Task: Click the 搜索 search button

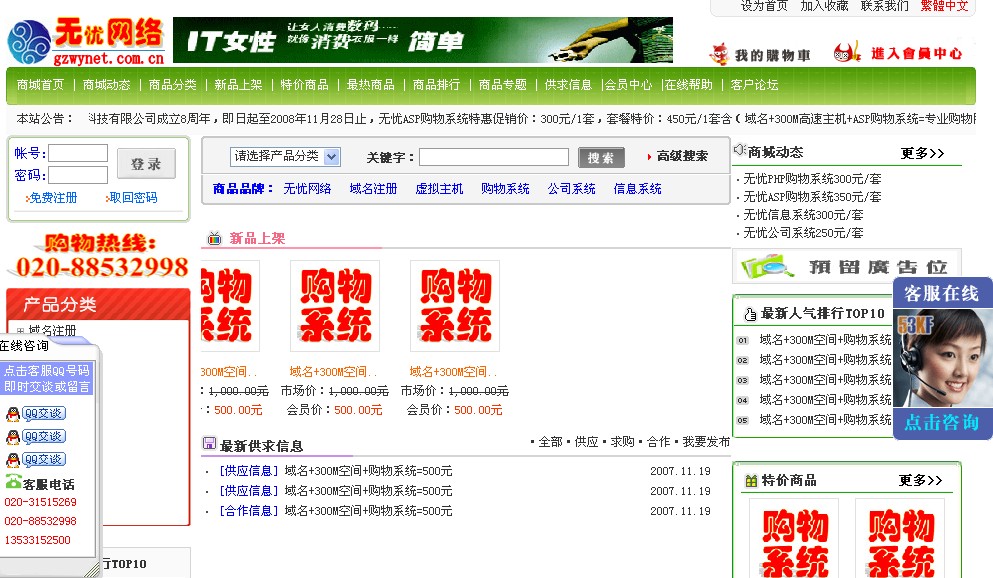Action: (x=601, y=158)
